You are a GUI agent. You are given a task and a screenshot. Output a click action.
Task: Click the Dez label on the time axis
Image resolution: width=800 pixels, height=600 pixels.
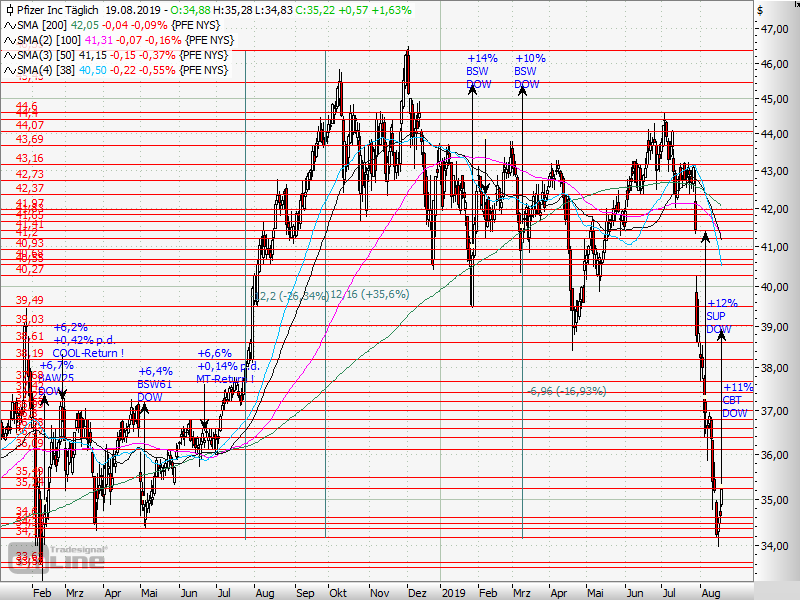coord(417,593)
